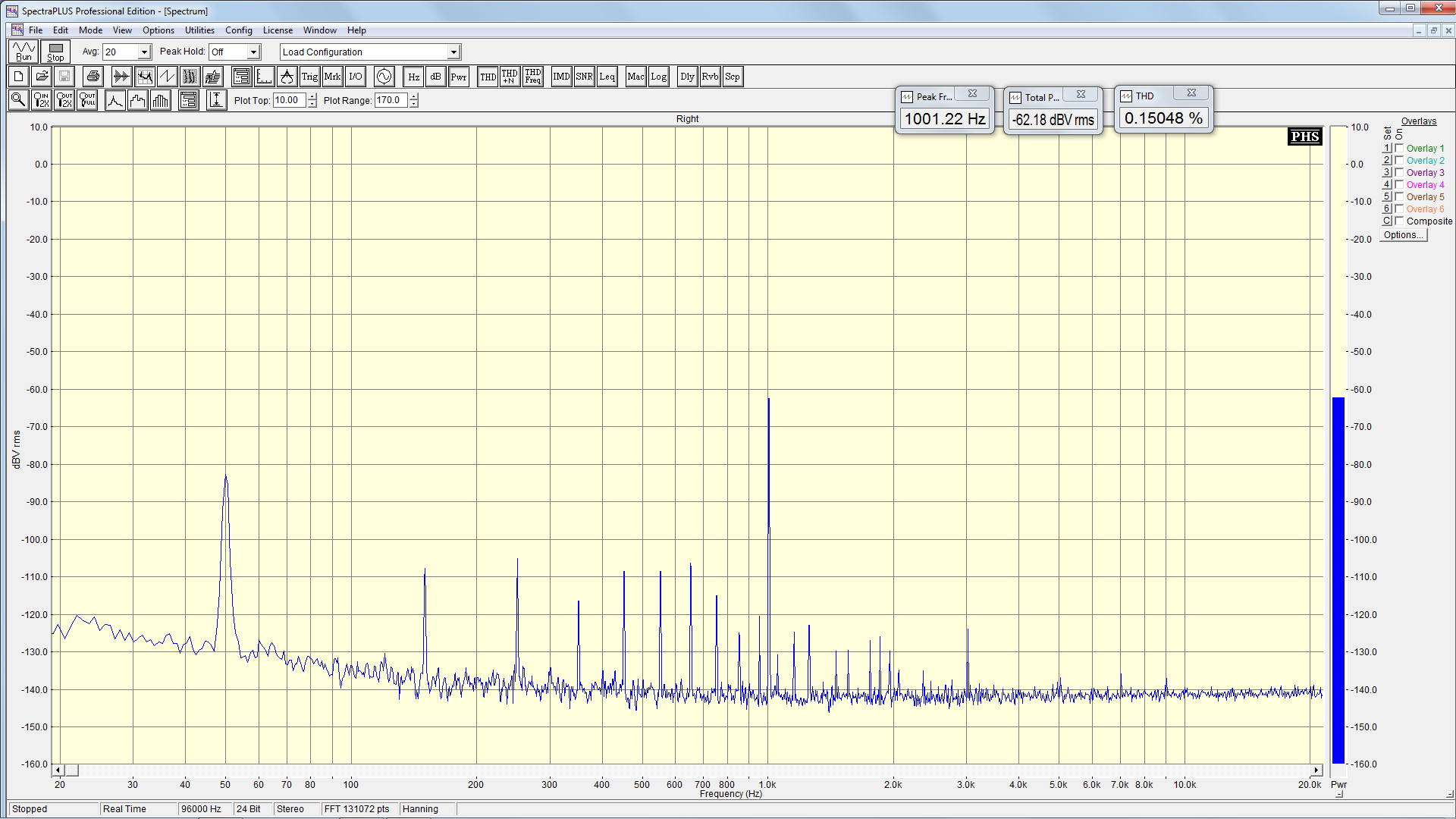
Task: Toggle the THD+N measurement utility
Action: 510,77
